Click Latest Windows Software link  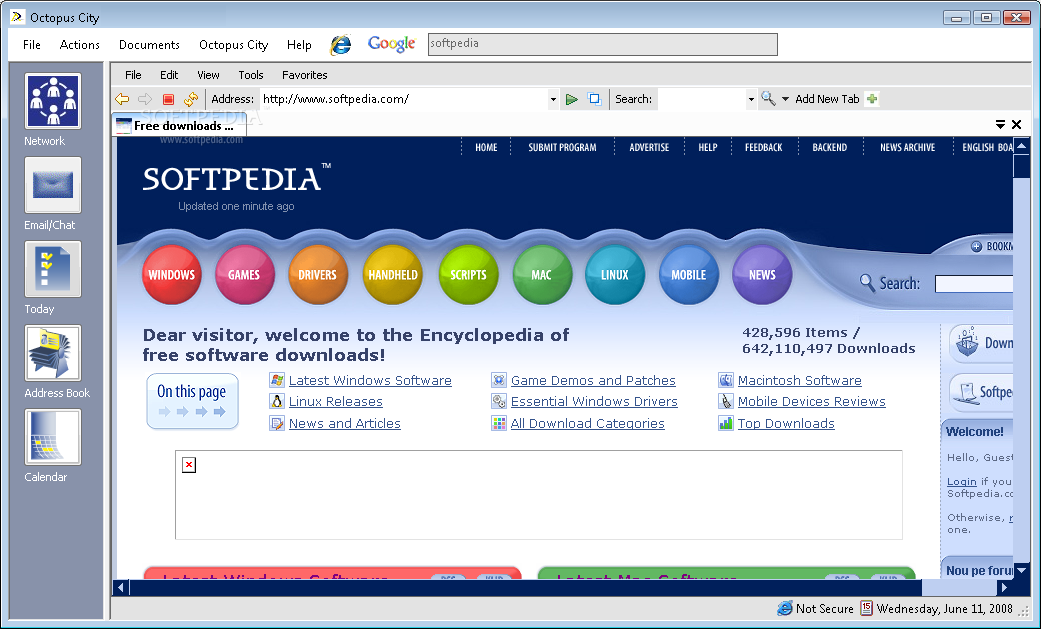click(370, 381)
